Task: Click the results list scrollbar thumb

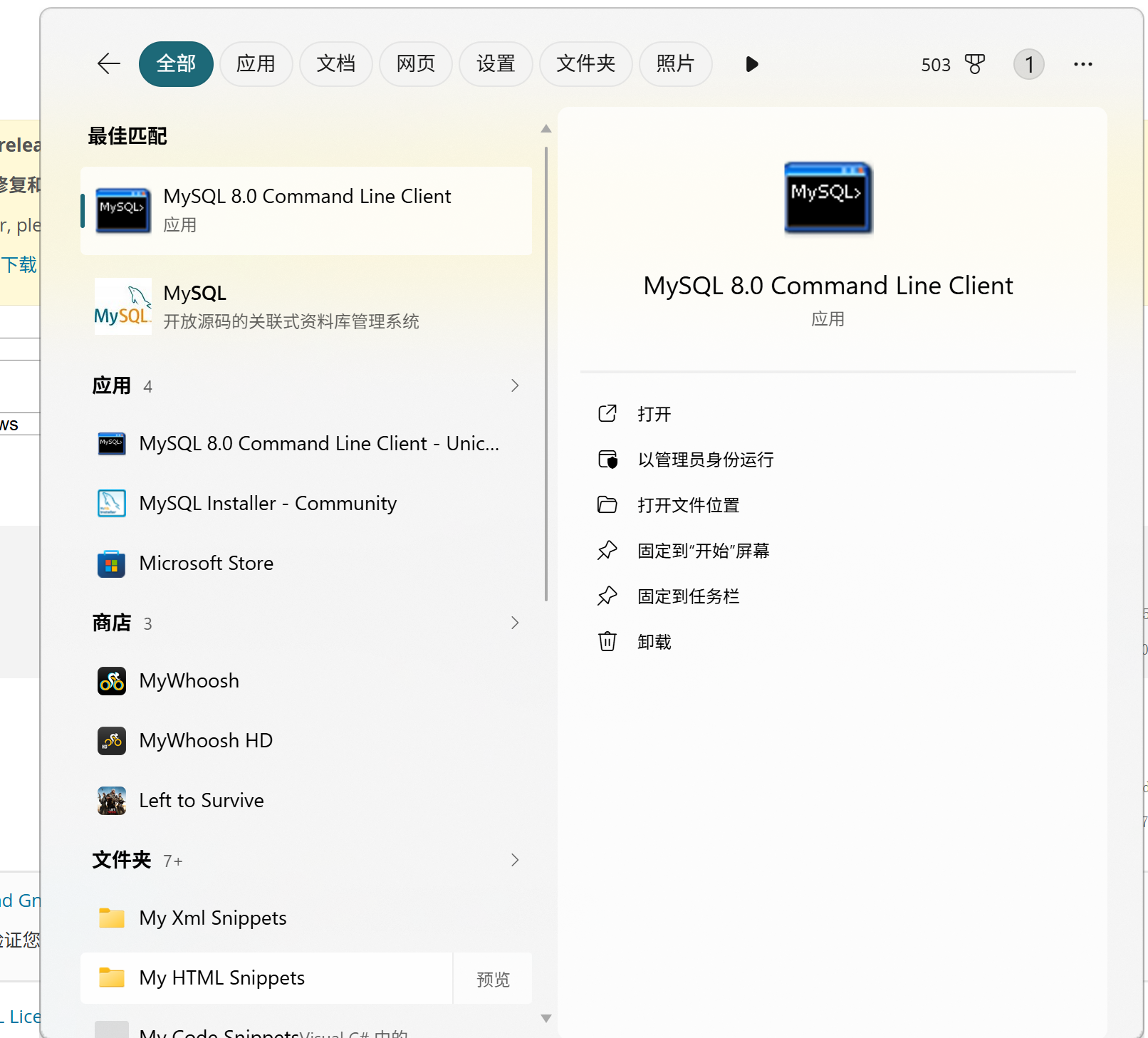Action: (x=546, y=374)
